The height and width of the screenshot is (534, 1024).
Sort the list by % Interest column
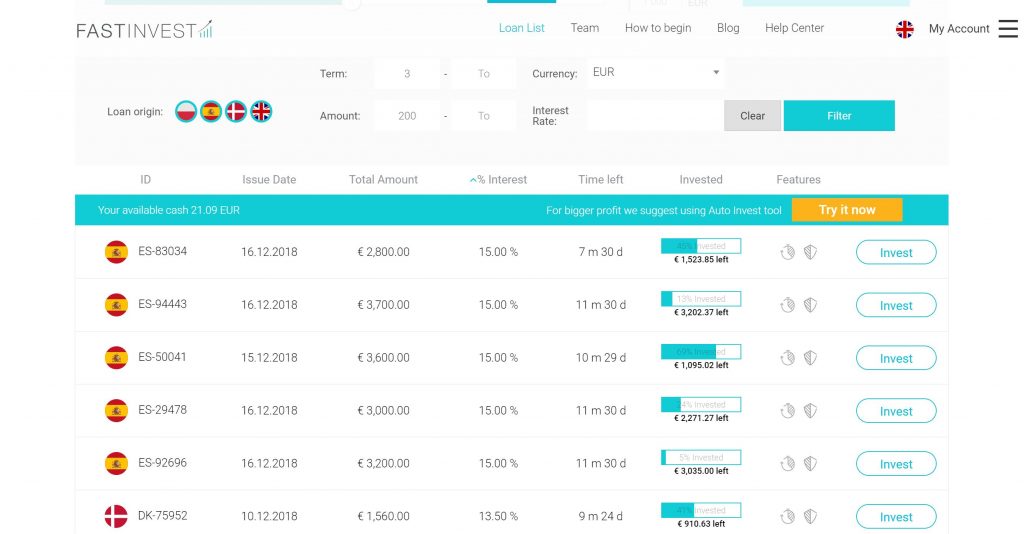coord(500,180)
